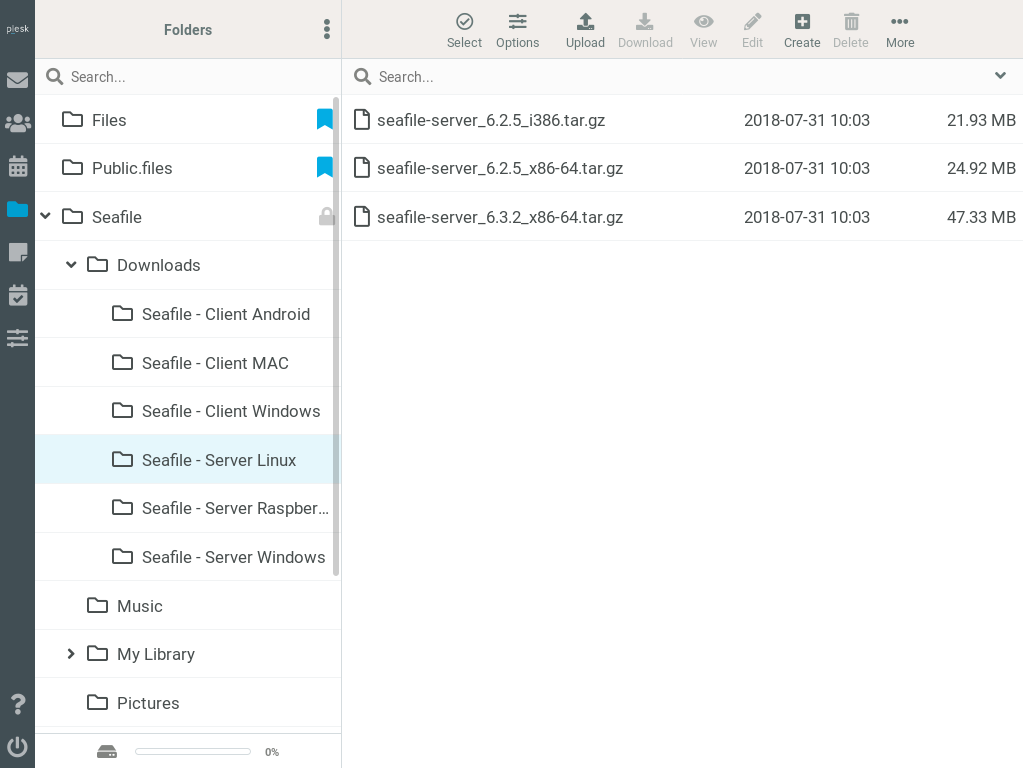Open Settings sliders icon in sidebar

pos(17,338)
